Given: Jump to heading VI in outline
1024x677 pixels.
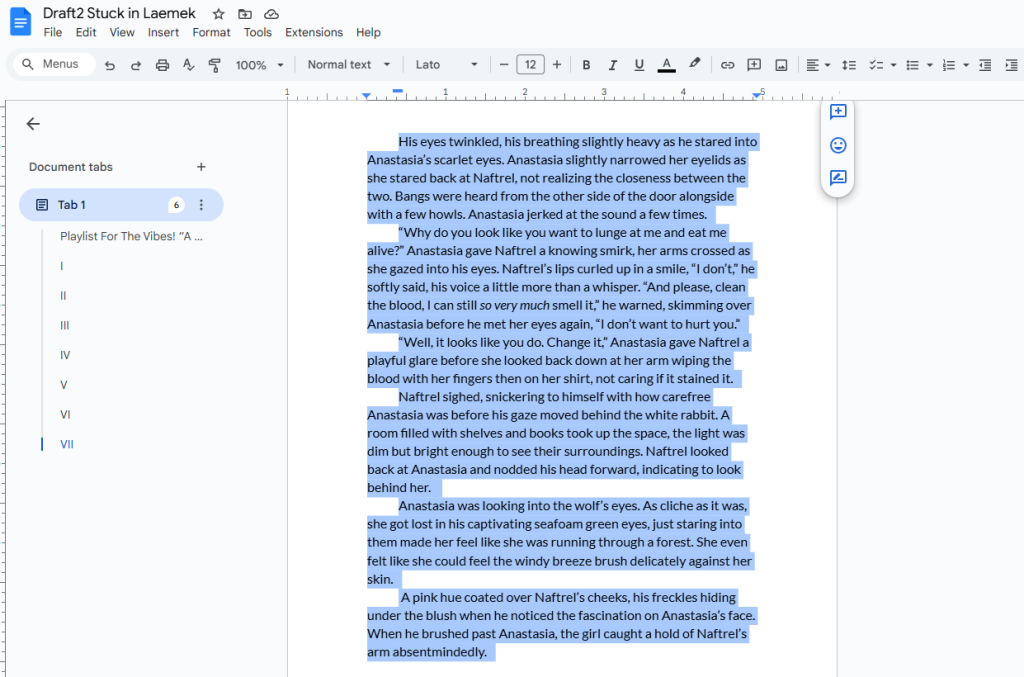Looking at the screenshot, I should 65,414.
